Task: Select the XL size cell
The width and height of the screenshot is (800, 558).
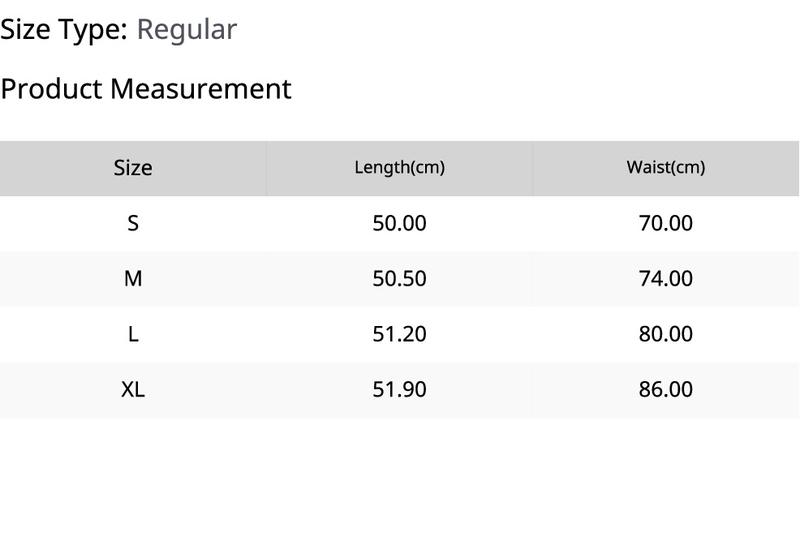Action: point(133,390)
